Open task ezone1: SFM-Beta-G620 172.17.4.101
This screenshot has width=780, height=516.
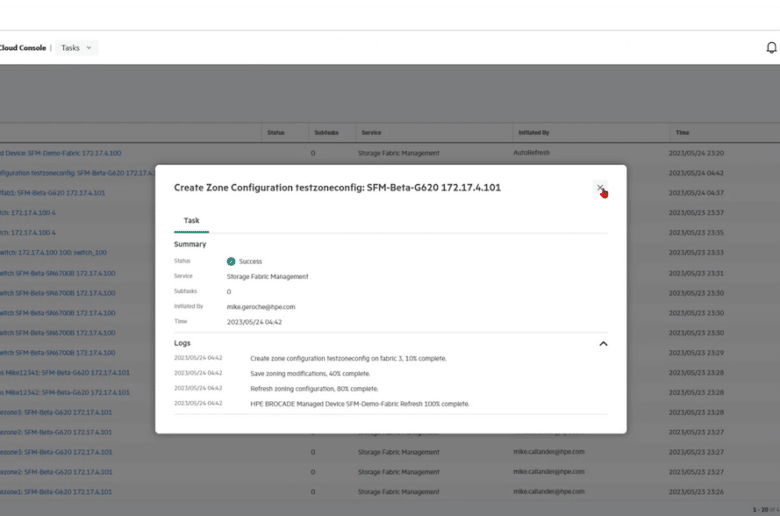(x=56, y=492)
